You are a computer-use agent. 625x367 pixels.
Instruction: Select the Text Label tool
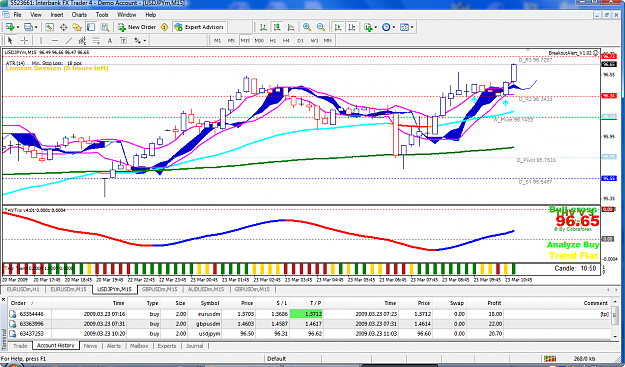[124, 40]
